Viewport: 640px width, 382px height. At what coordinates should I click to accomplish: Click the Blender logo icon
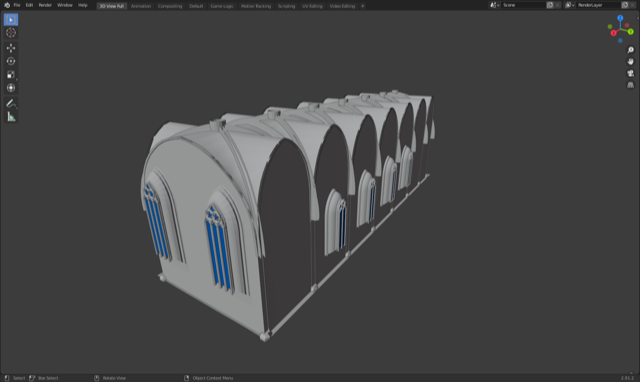[x=7, y=5]
